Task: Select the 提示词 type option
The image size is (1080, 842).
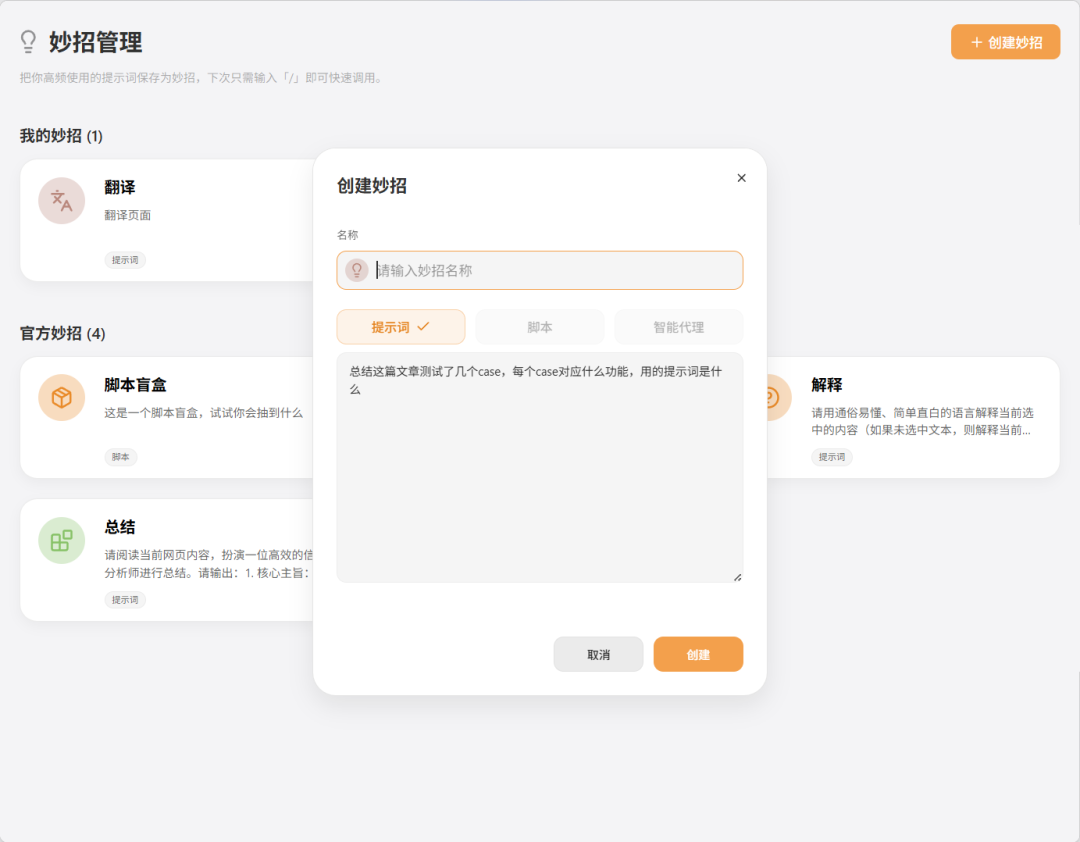Action: click(400, 327)
